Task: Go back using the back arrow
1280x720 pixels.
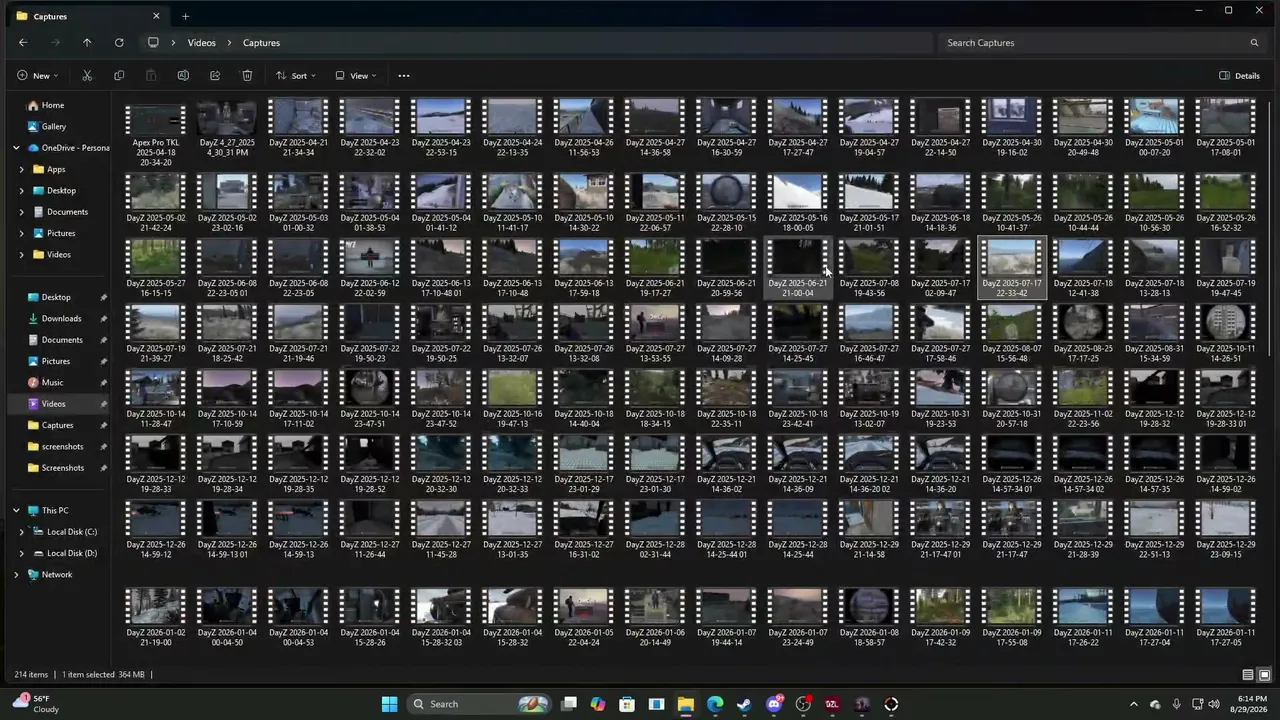Action: 23,43
